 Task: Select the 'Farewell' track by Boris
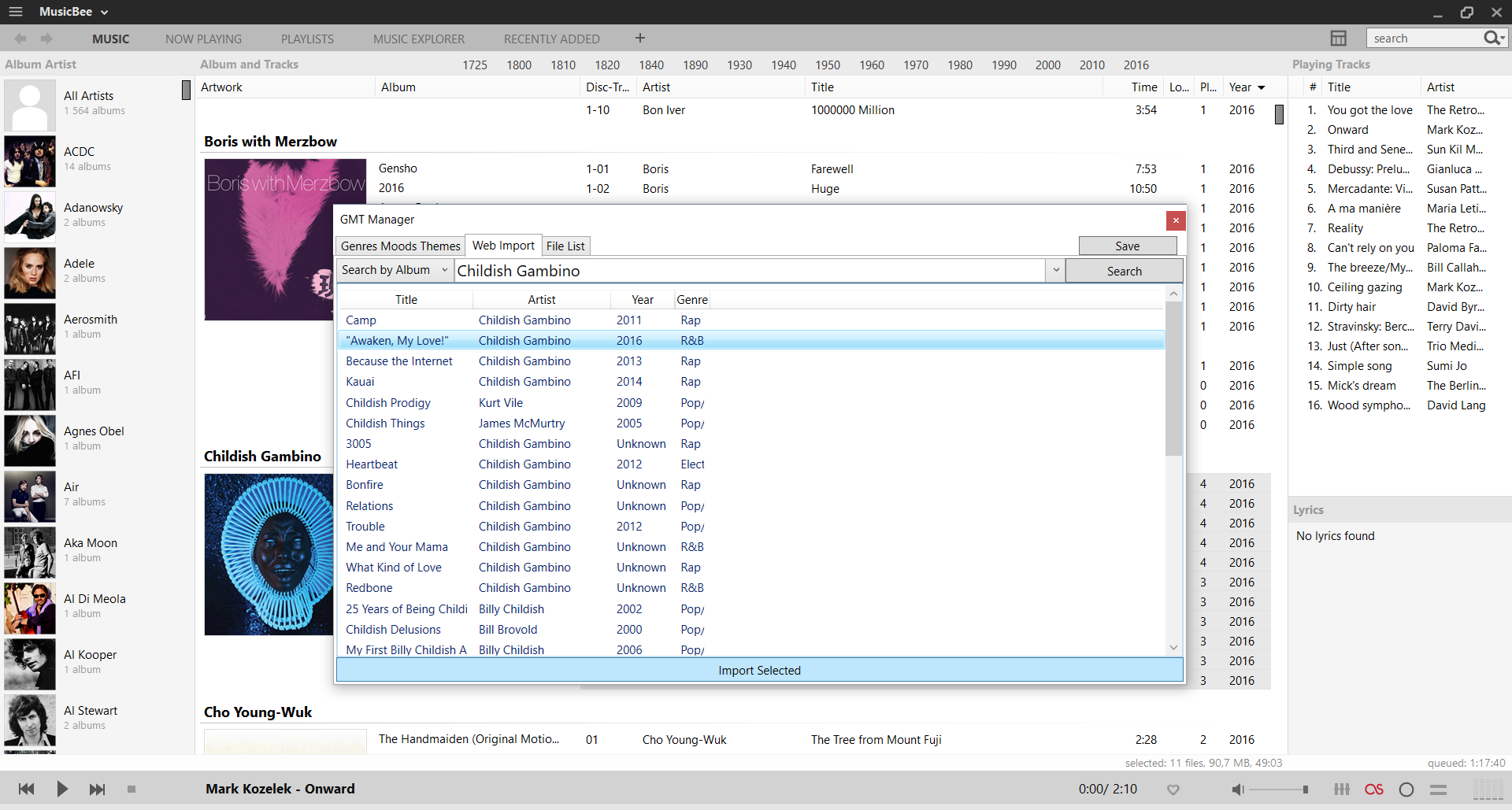[x=832, y=169]
